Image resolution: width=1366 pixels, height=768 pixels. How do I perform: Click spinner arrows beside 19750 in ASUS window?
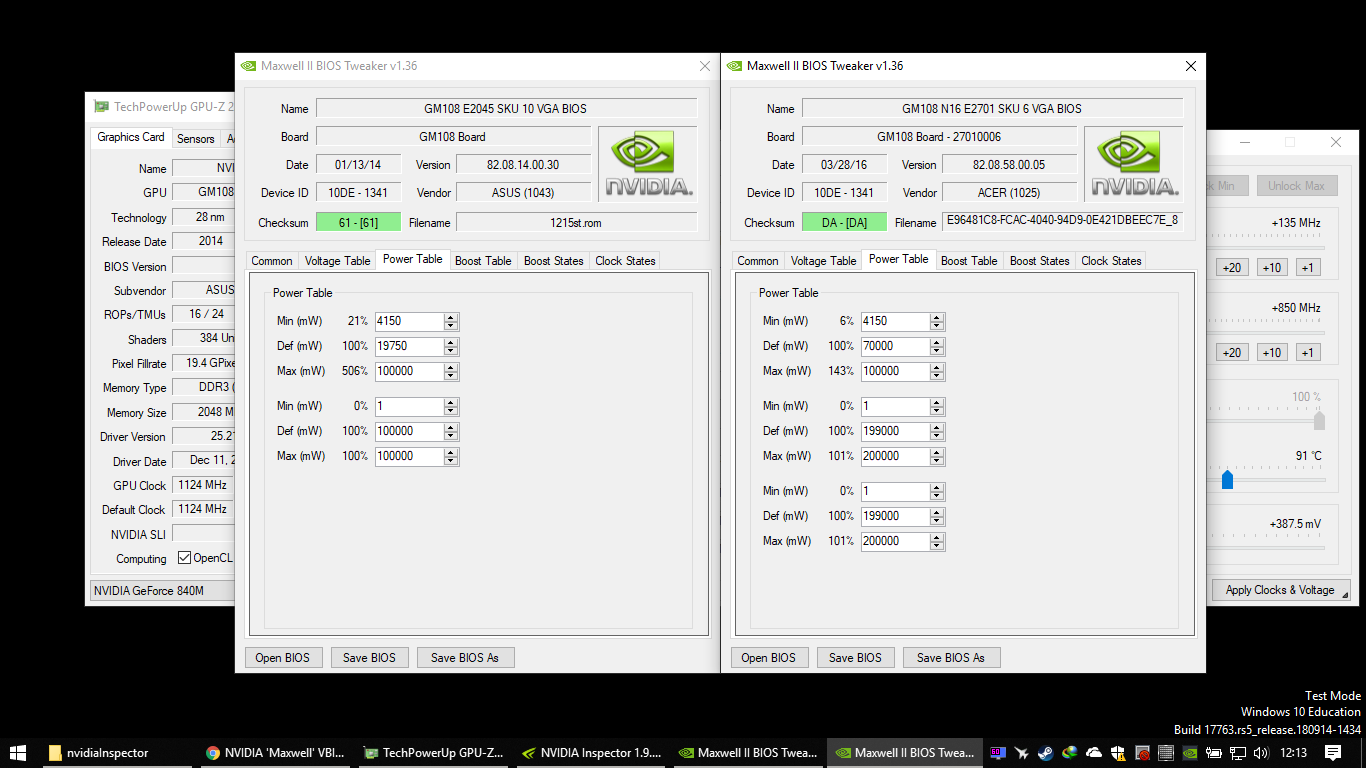[451, 346]
